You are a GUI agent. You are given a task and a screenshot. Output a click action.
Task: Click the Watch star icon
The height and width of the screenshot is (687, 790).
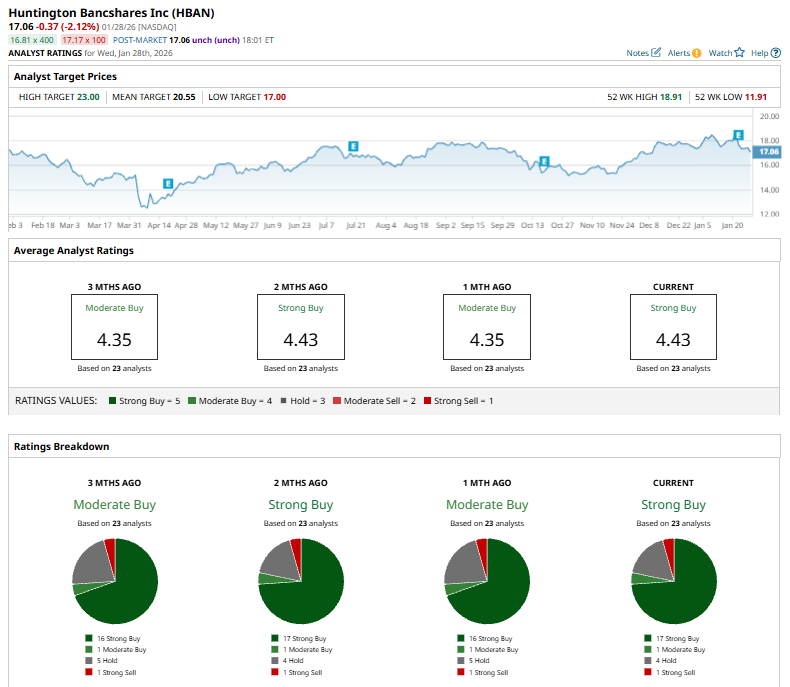(x=739, y=52)
